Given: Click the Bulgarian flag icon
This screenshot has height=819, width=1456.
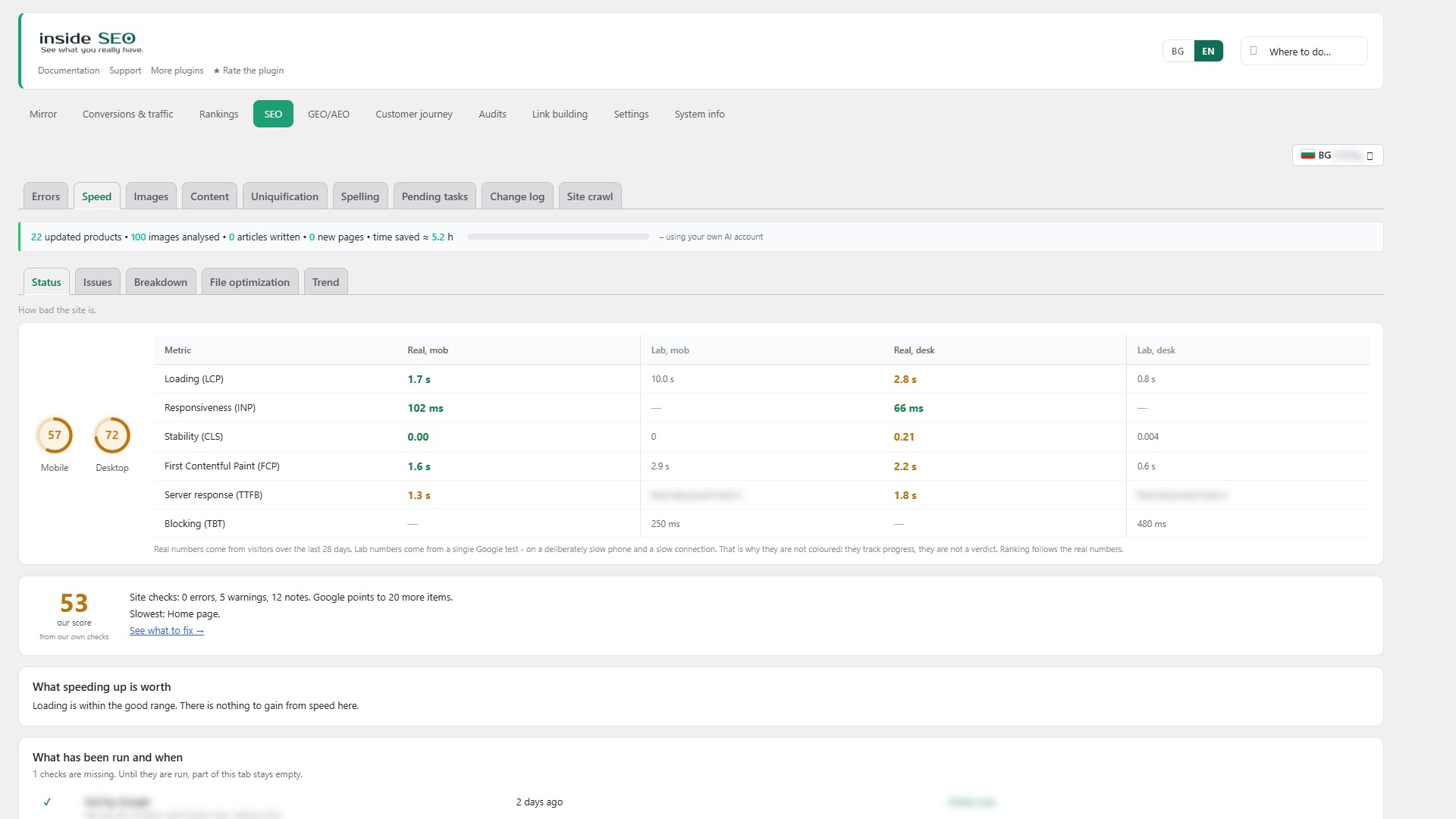Looking at the screenshot, I should pyautogui.click(x=1308, y=155).
